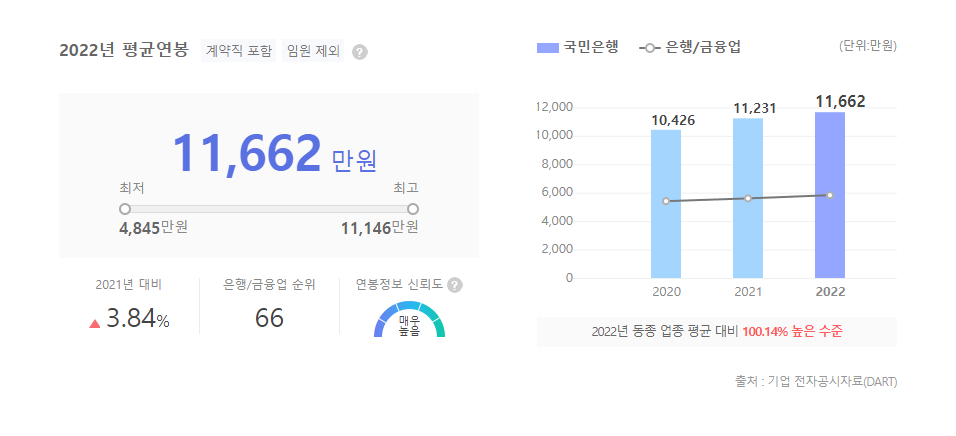Click the 6,000 y-axis label
Screen dimensions: 956x436
[557, 193]
